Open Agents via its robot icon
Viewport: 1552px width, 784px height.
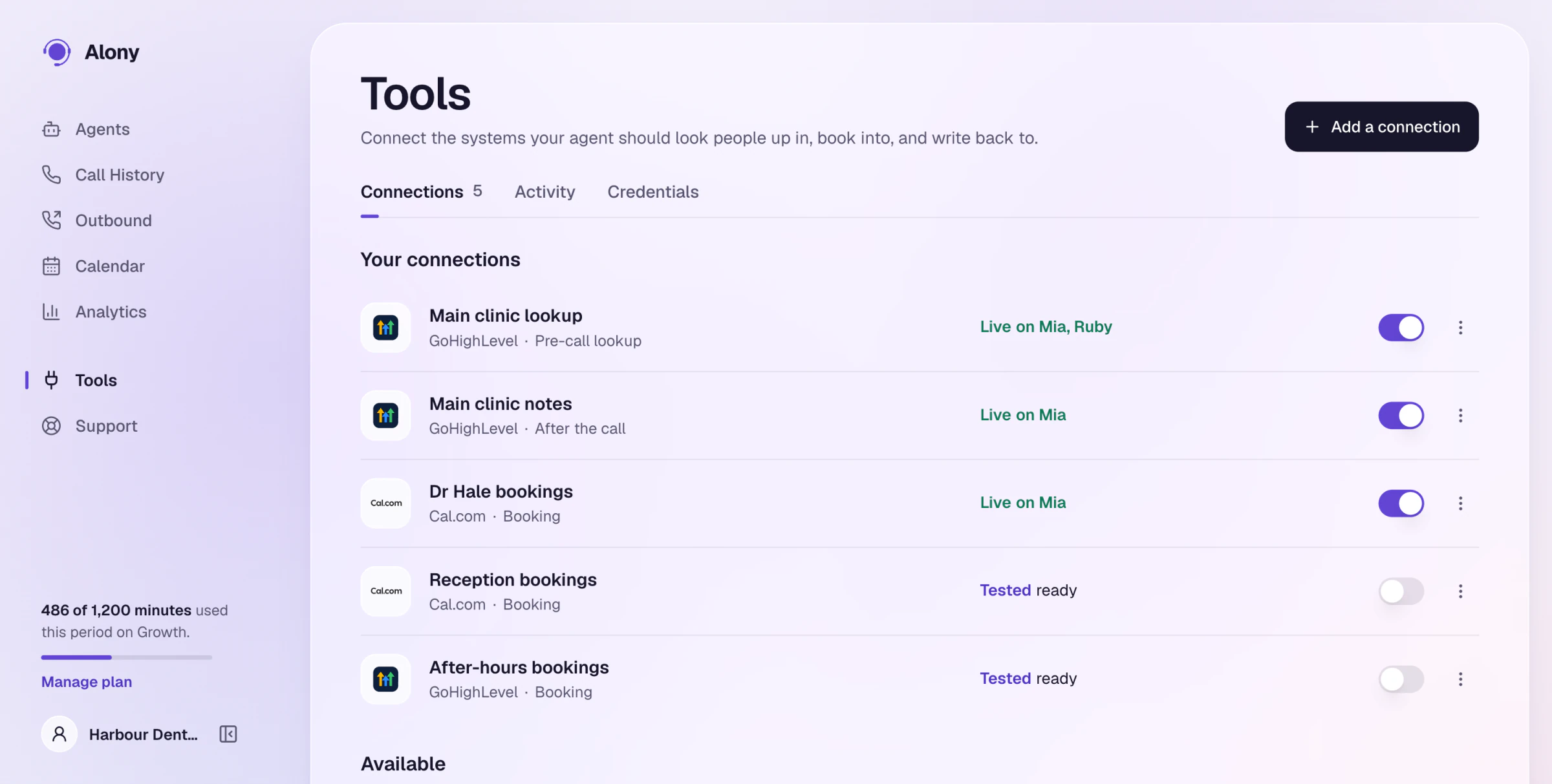coord(51,129)
